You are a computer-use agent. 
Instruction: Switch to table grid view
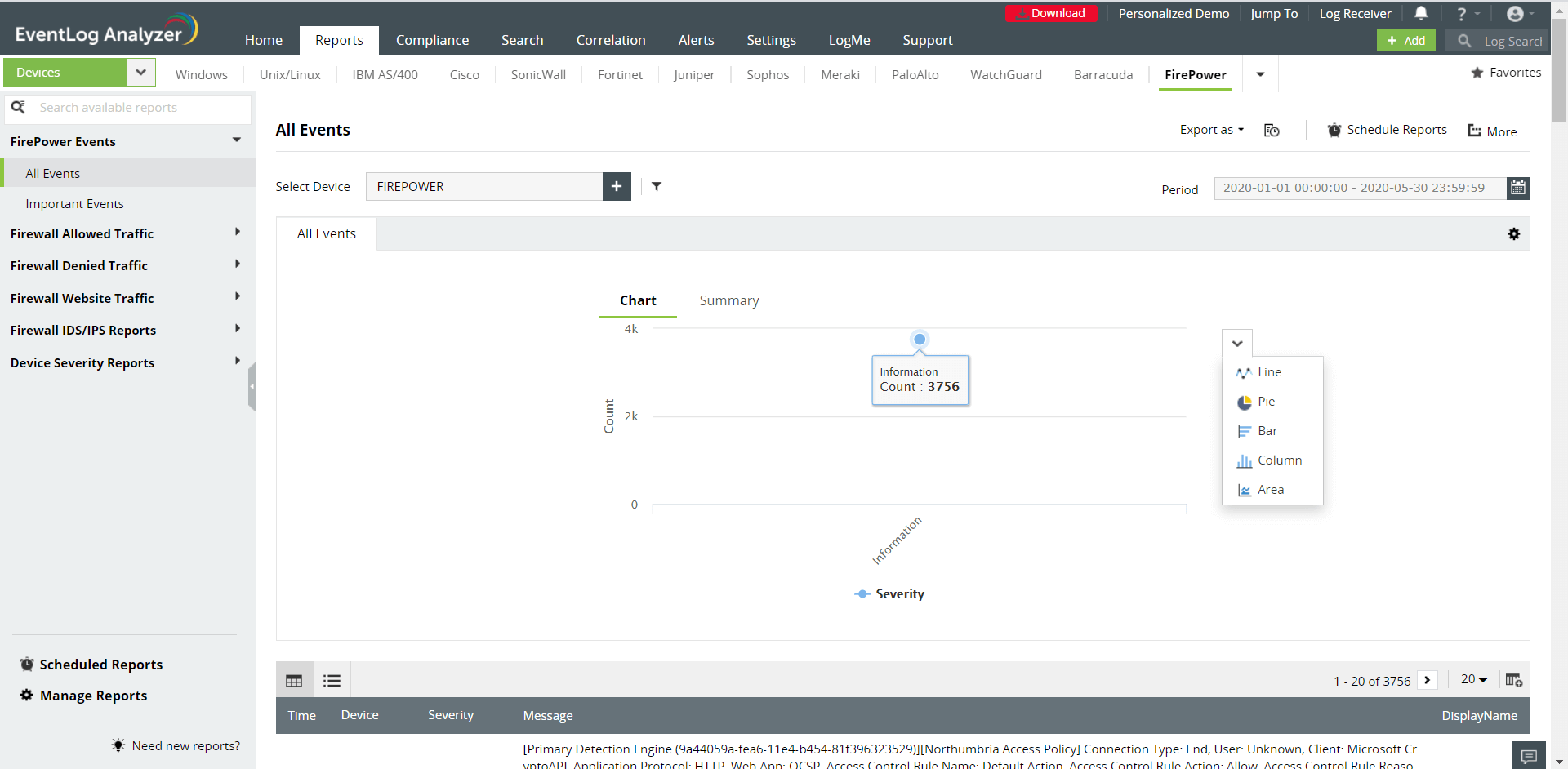294,681
